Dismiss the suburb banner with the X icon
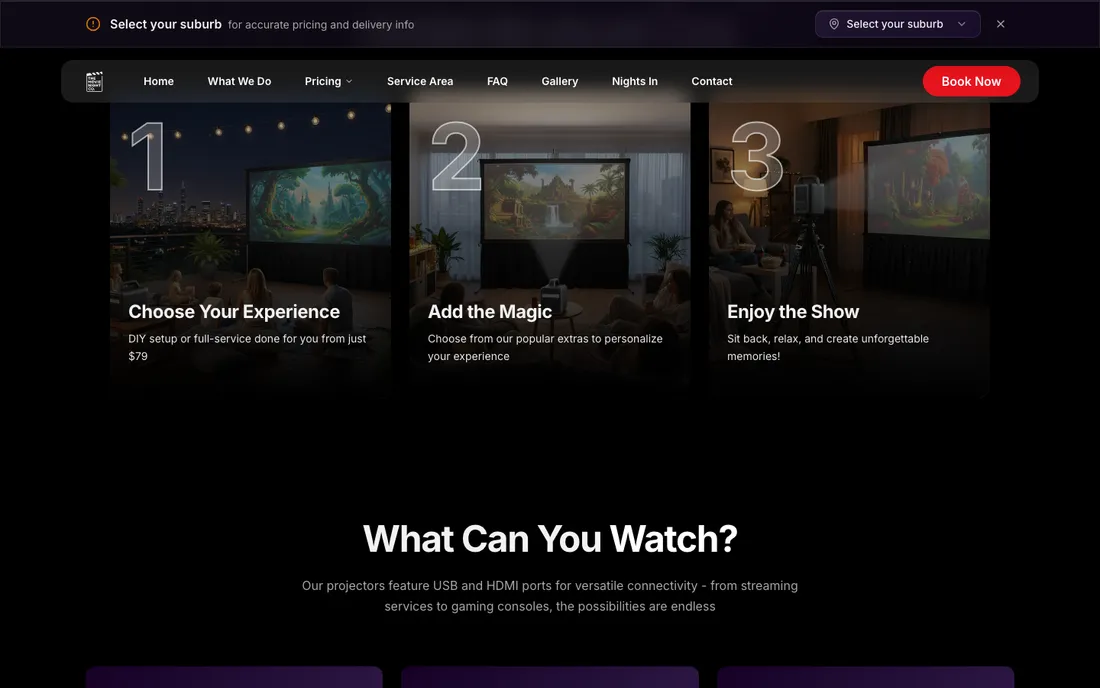This screenshot has height=688, width=1100. point(1000,24)
